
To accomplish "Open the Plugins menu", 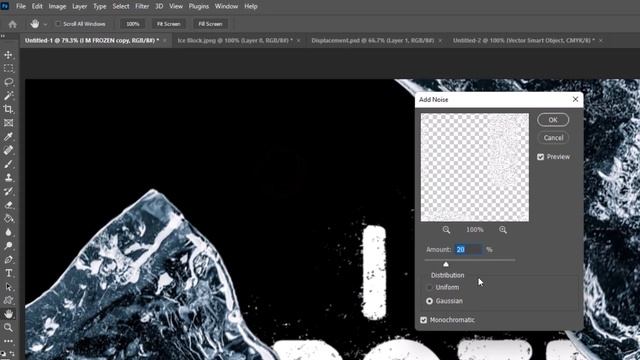I will [199, 6].
